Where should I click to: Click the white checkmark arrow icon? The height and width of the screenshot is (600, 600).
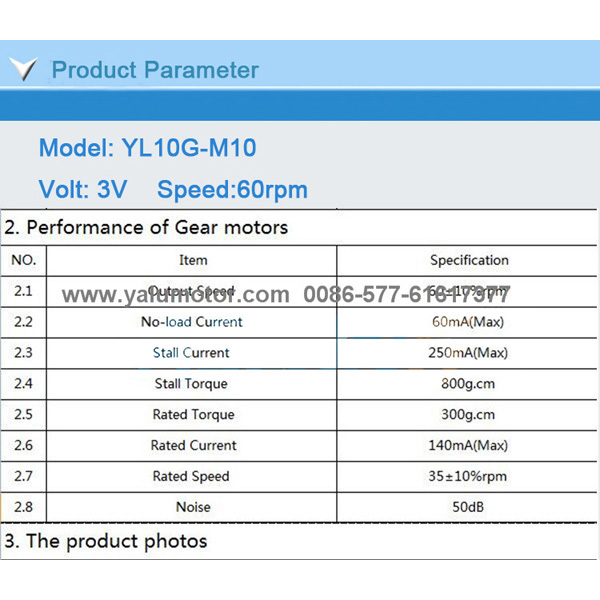[x=24, y=68]
